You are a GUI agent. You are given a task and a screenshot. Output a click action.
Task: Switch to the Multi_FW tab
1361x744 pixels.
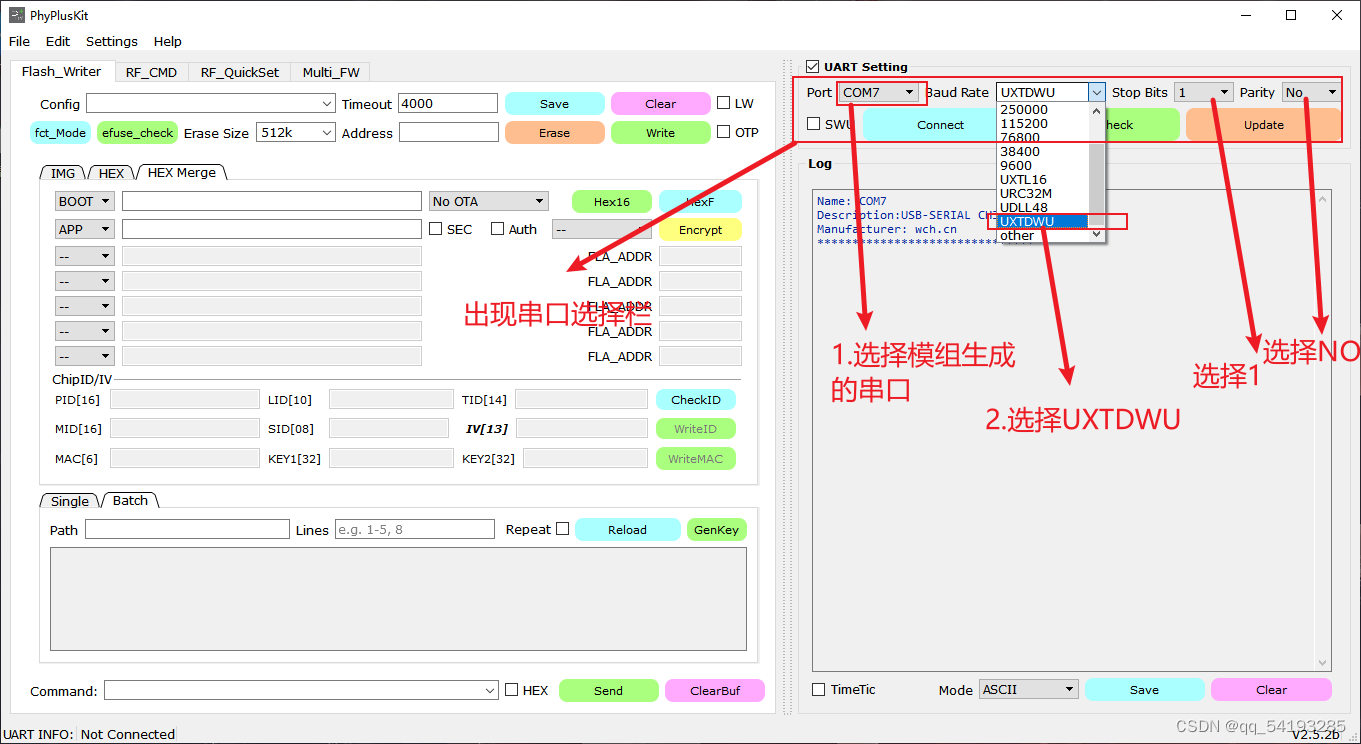331,72
